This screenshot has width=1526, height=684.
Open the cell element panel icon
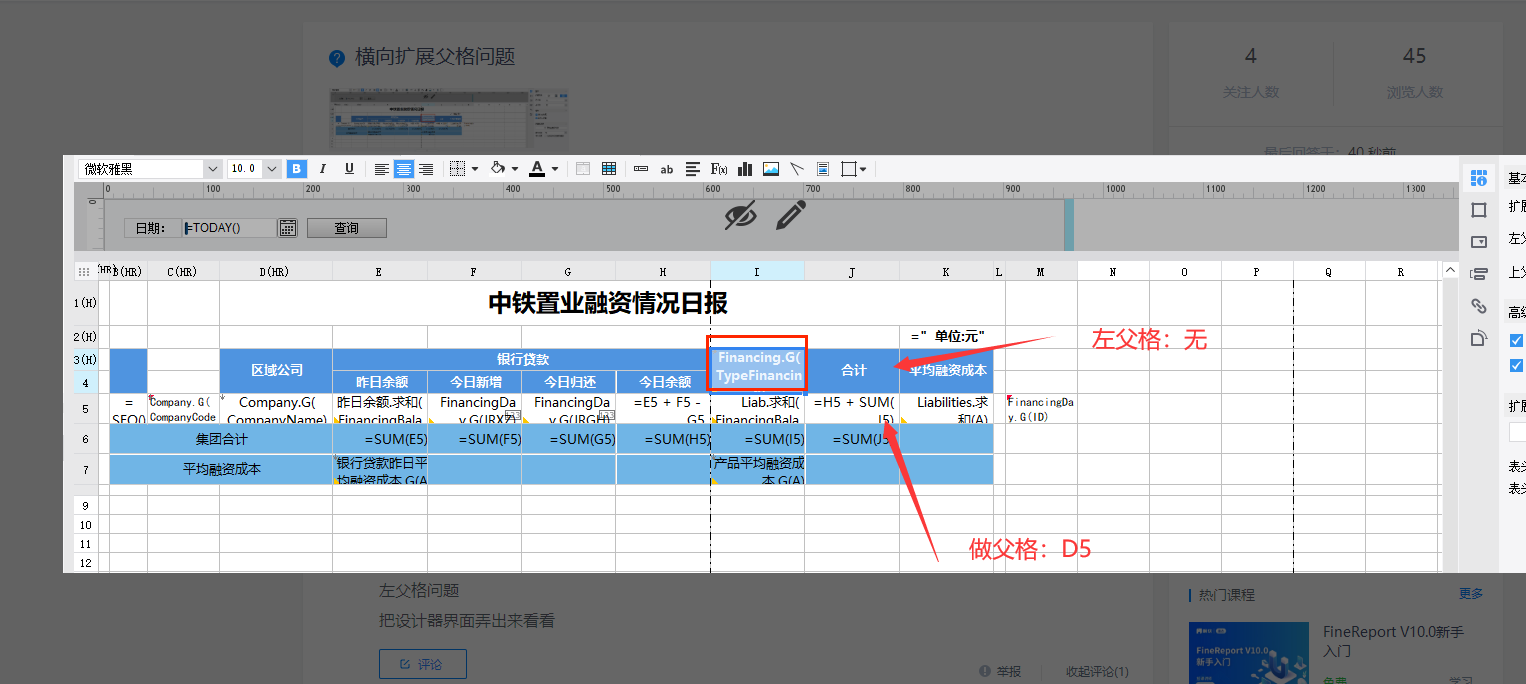tap(1479, 210)
